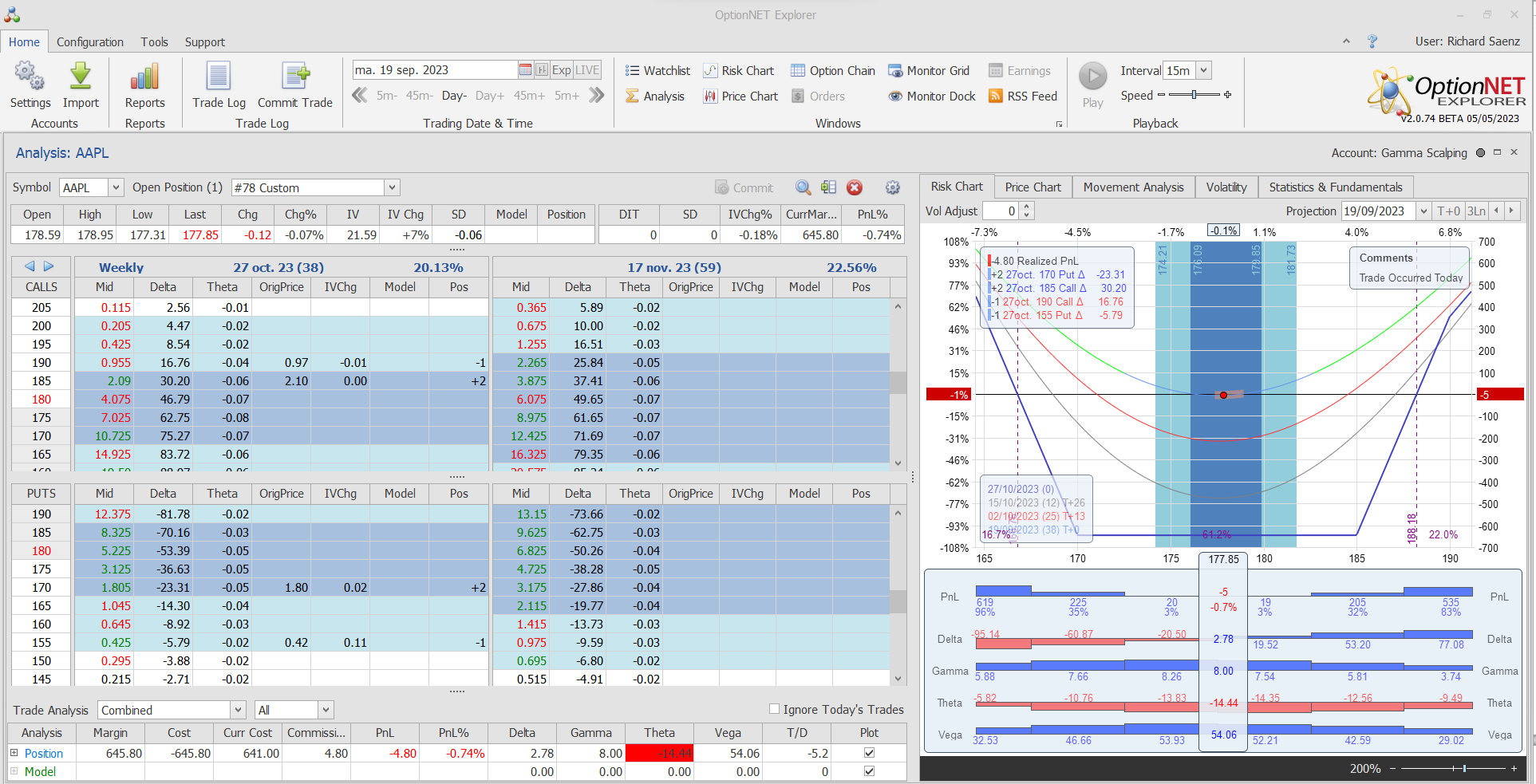Click the zoom plus button at bottom right
1536x784 pixels.
(1514, 768)
